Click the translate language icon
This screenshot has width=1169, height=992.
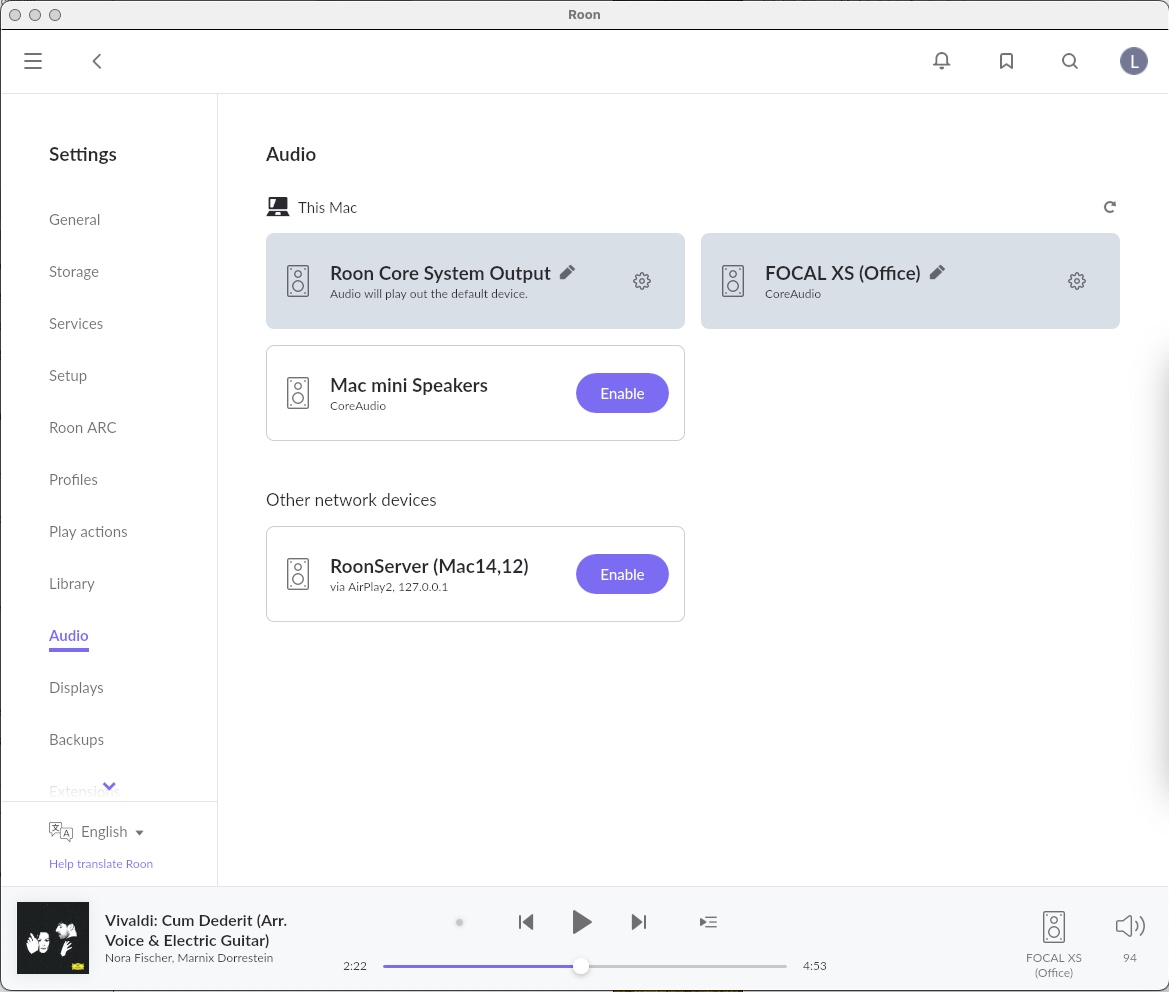pyautogui.click(x=60, y=831)
